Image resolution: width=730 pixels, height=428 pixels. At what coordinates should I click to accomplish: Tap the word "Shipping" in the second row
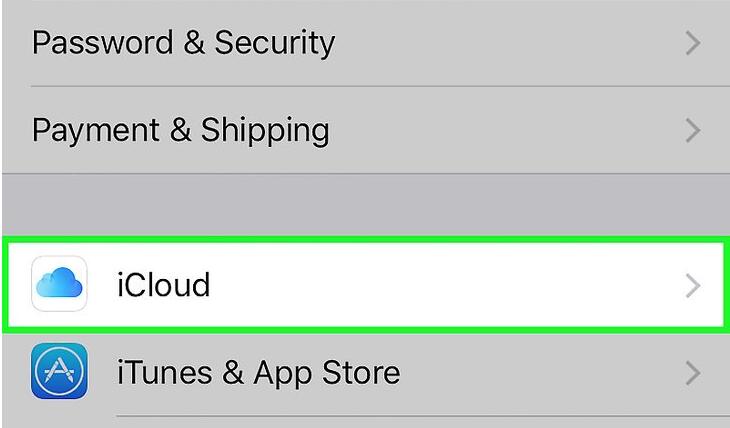265,130
